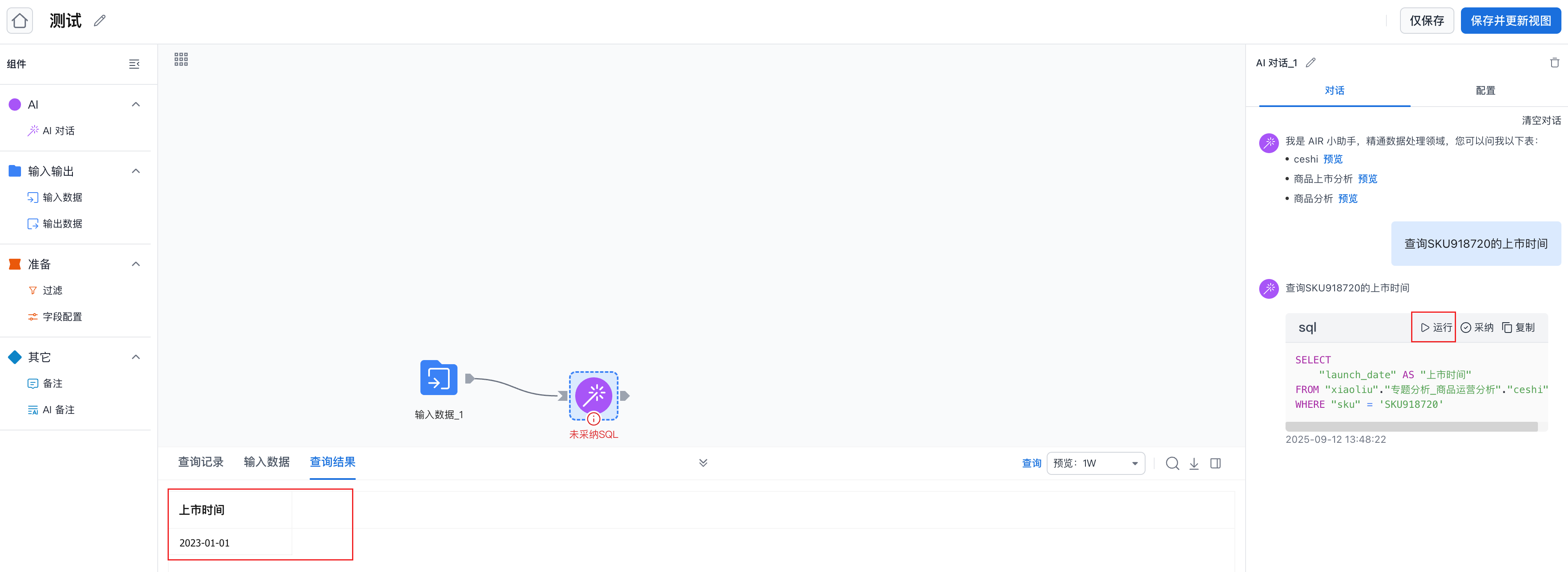The height and width of the screenshot is (572, 1568).
Task: Collapse the 组件 sidebar panel
Action: 135,64
